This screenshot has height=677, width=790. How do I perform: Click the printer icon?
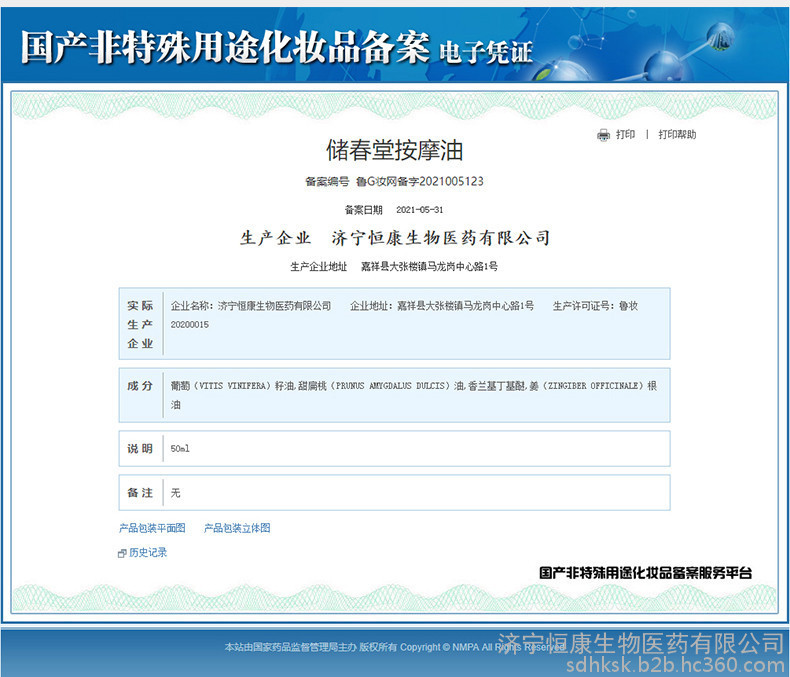pos(603,135)
